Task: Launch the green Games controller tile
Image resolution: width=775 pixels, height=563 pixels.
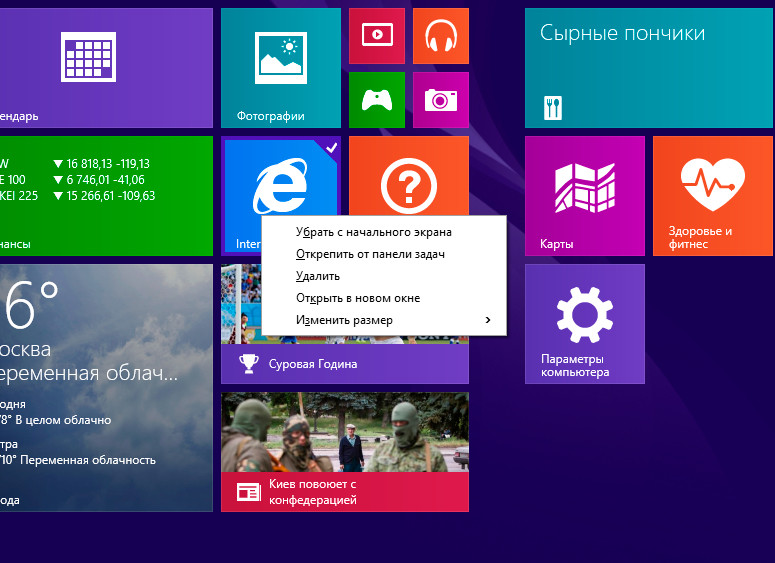Action: coord(376,99)
